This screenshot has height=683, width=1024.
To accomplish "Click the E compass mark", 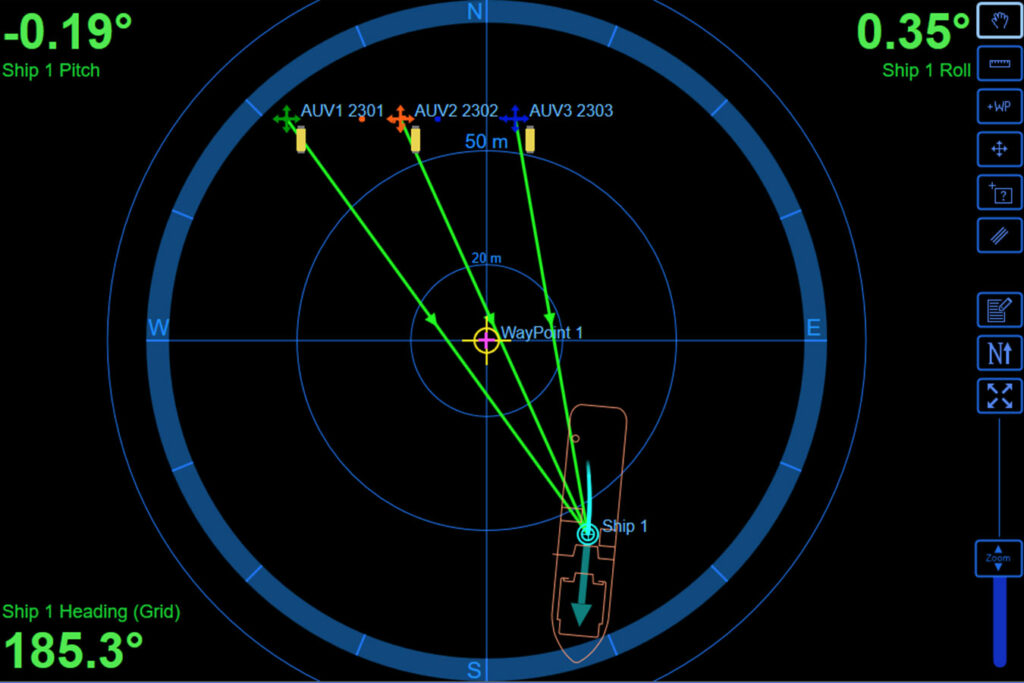I will [x=813, y=327].
